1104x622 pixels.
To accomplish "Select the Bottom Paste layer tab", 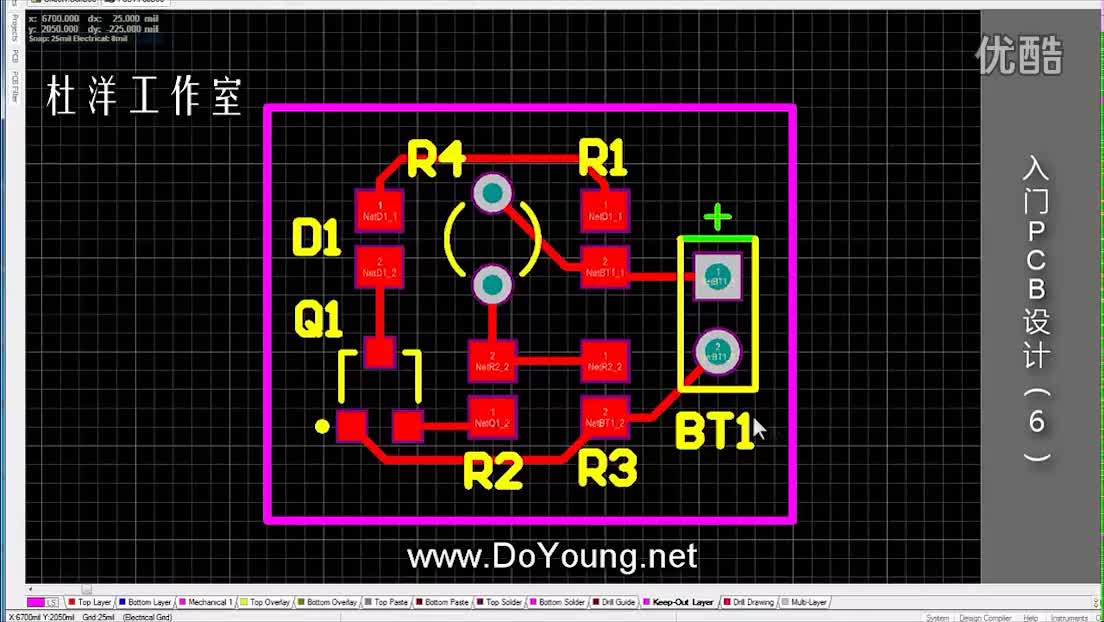I will [442, 602].
